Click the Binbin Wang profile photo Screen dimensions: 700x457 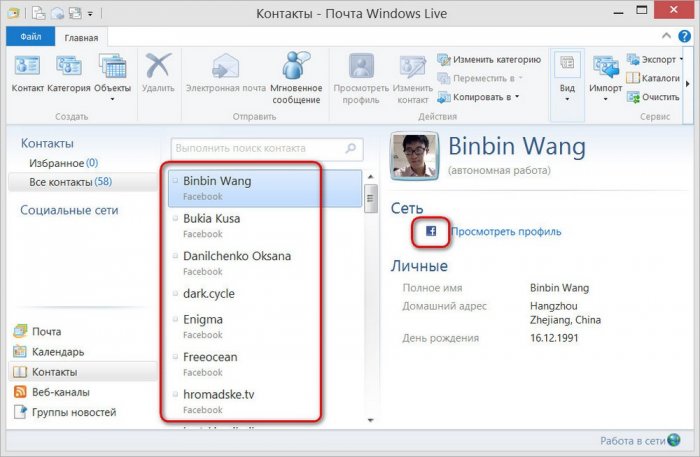click(414, 156)
